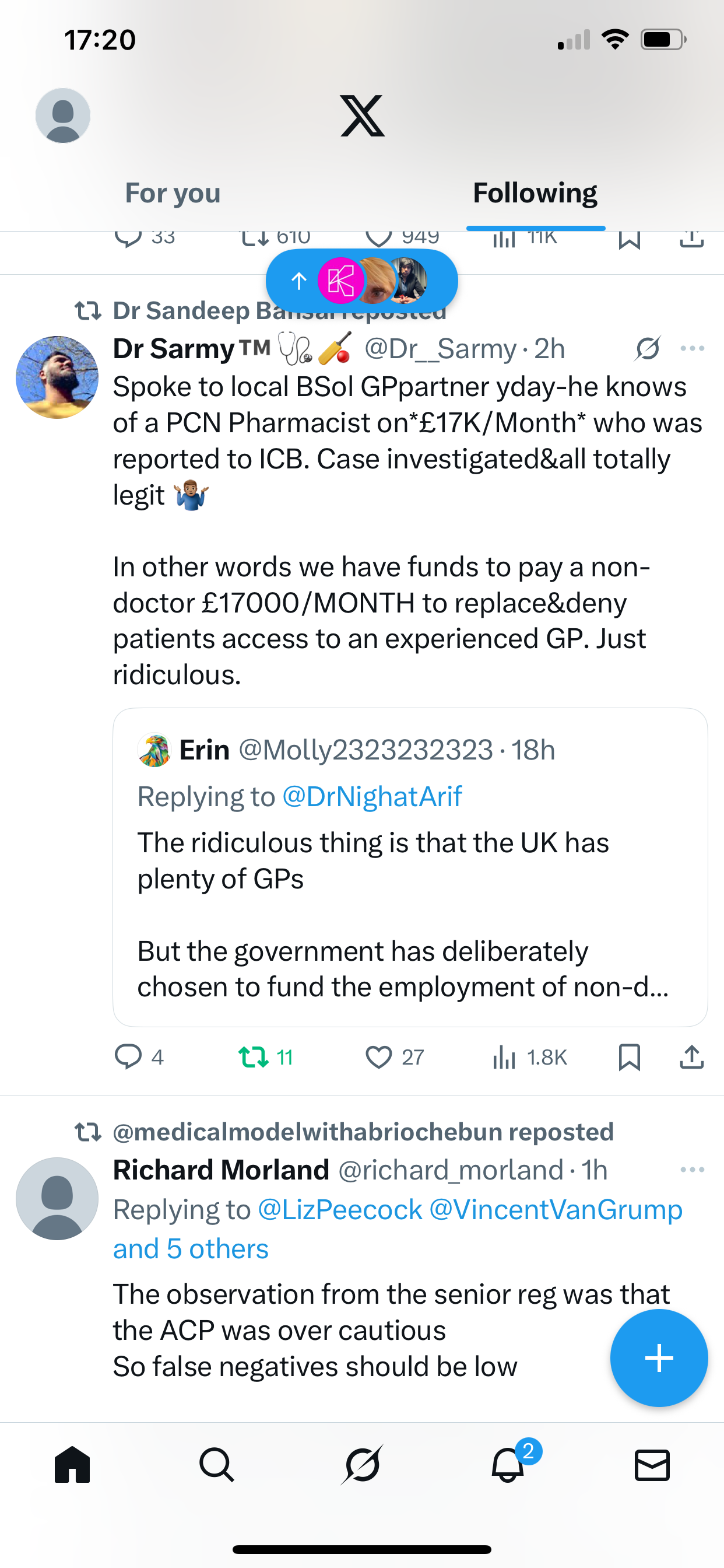The image size is (724, 1568).
Task: Bookmark Dr Sarmy's post
Action: pyautogui.click(x=629, y=1056)
